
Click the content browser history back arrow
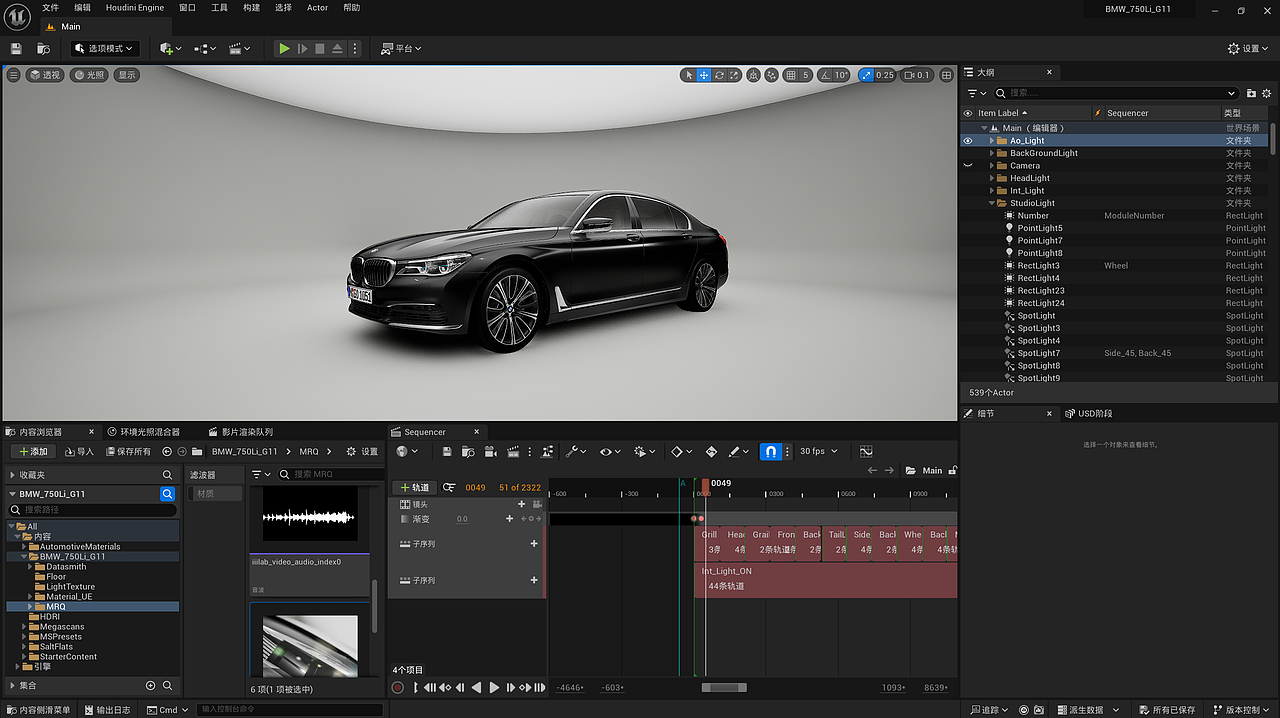tap(167, 452)
